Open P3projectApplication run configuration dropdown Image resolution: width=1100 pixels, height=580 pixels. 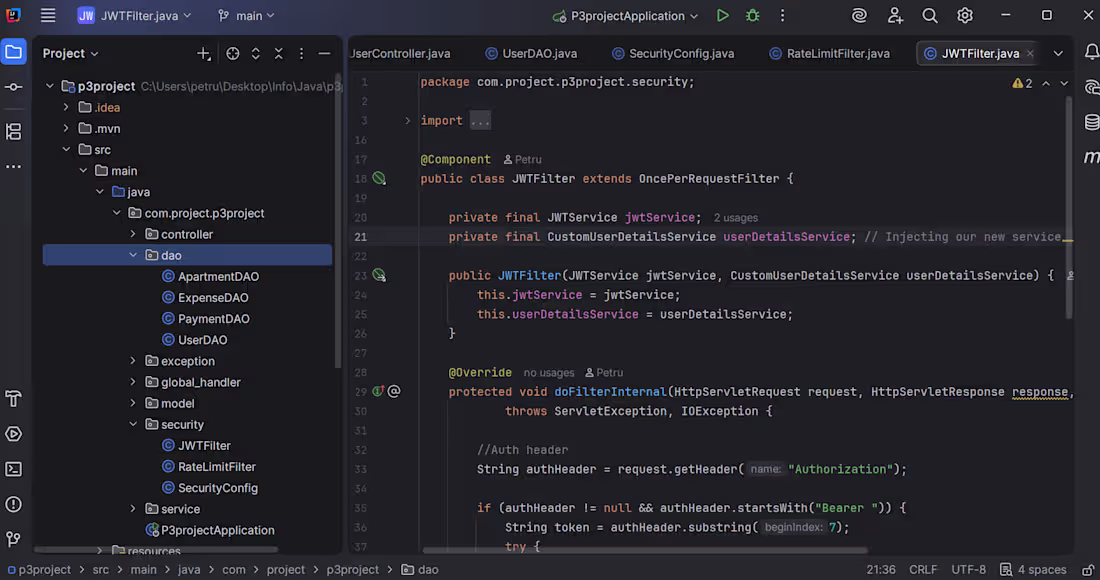[x=625, y=15]
